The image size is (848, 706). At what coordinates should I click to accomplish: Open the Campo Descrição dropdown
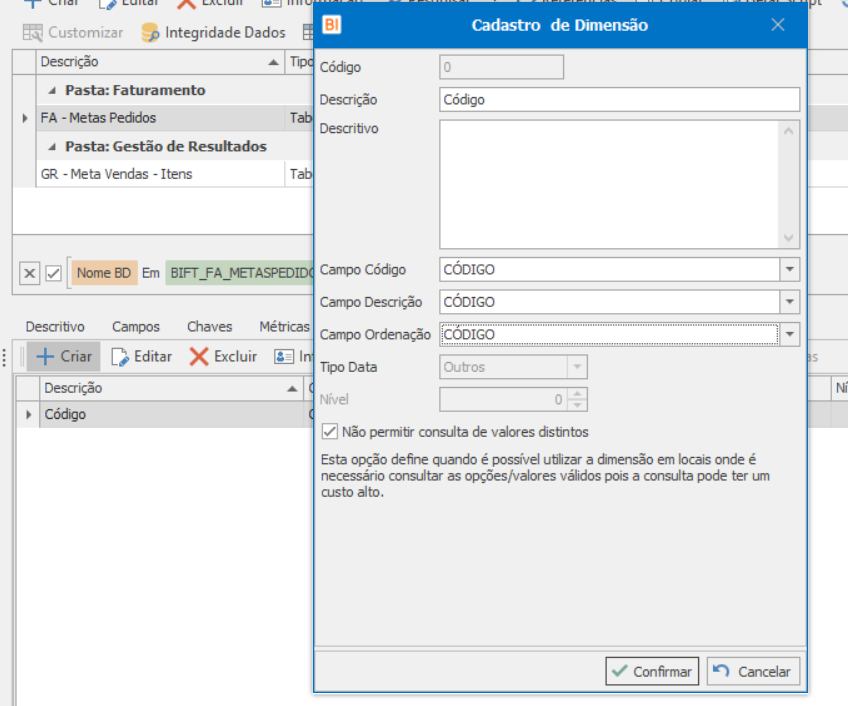pyautogui.click(x=790, y=302)
